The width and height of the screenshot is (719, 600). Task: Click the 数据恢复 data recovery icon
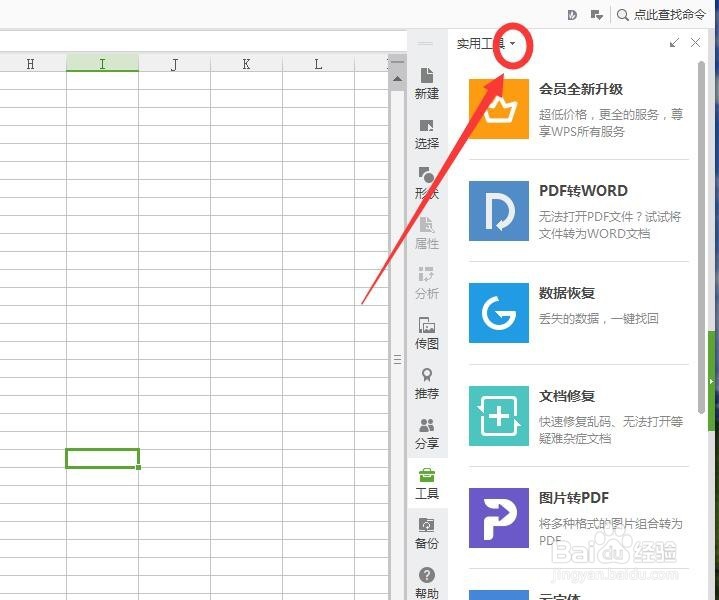[498, 313]
